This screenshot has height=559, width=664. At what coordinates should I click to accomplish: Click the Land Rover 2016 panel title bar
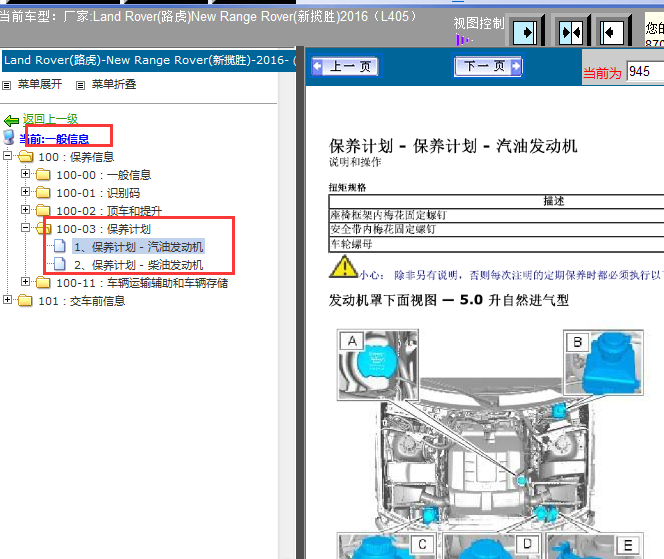click(149, 60)
